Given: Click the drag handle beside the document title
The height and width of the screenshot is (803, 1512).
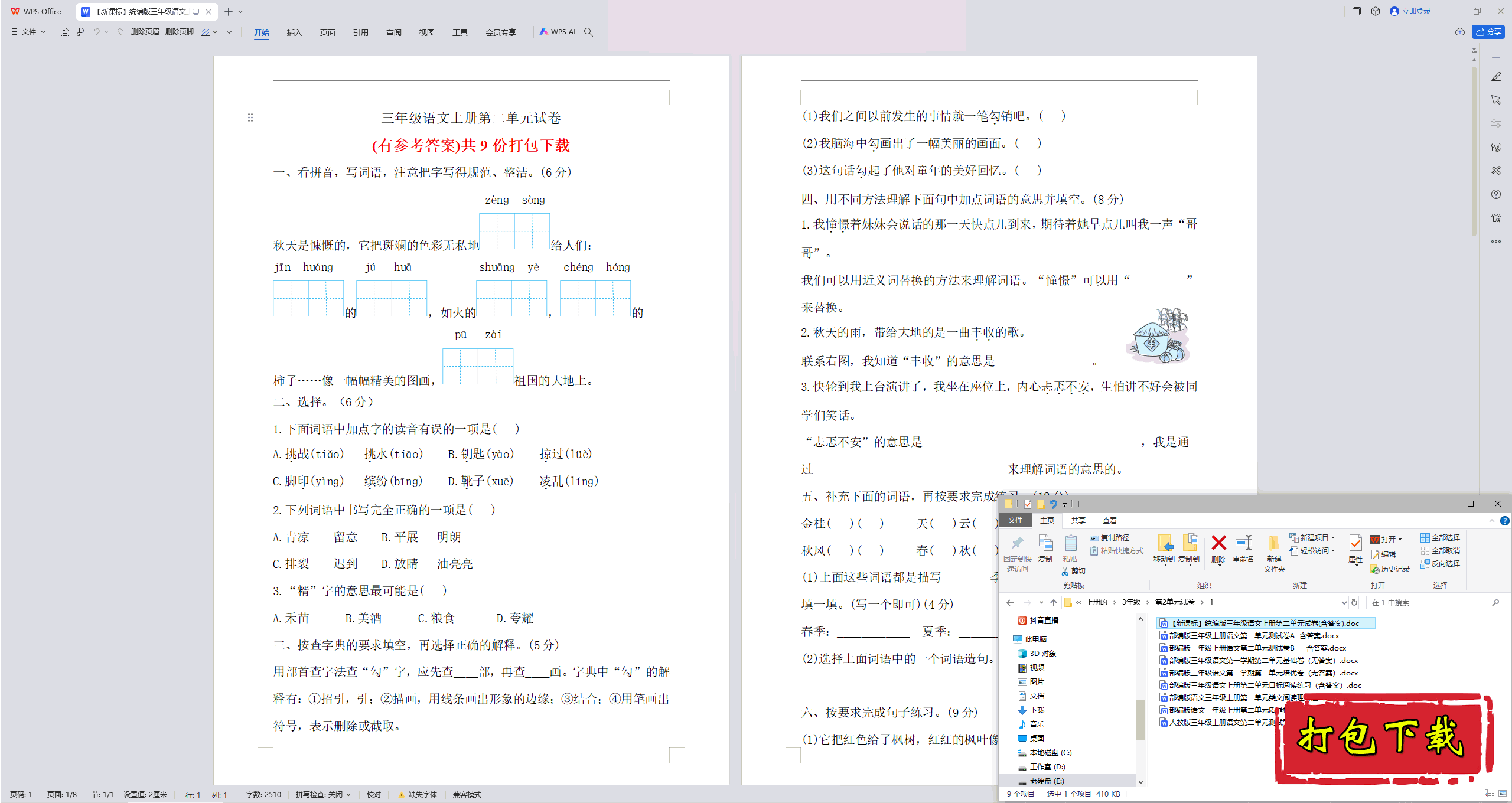Looking at the screenshot, I should tap(250, 117).
